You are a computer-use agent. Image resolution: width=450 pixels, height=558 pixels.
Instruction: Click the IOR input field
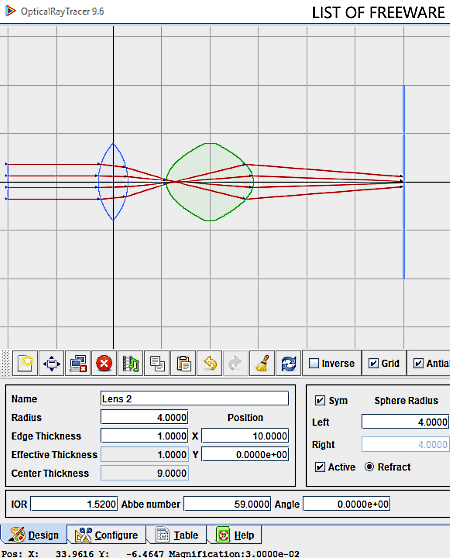(x=74, y=504)
